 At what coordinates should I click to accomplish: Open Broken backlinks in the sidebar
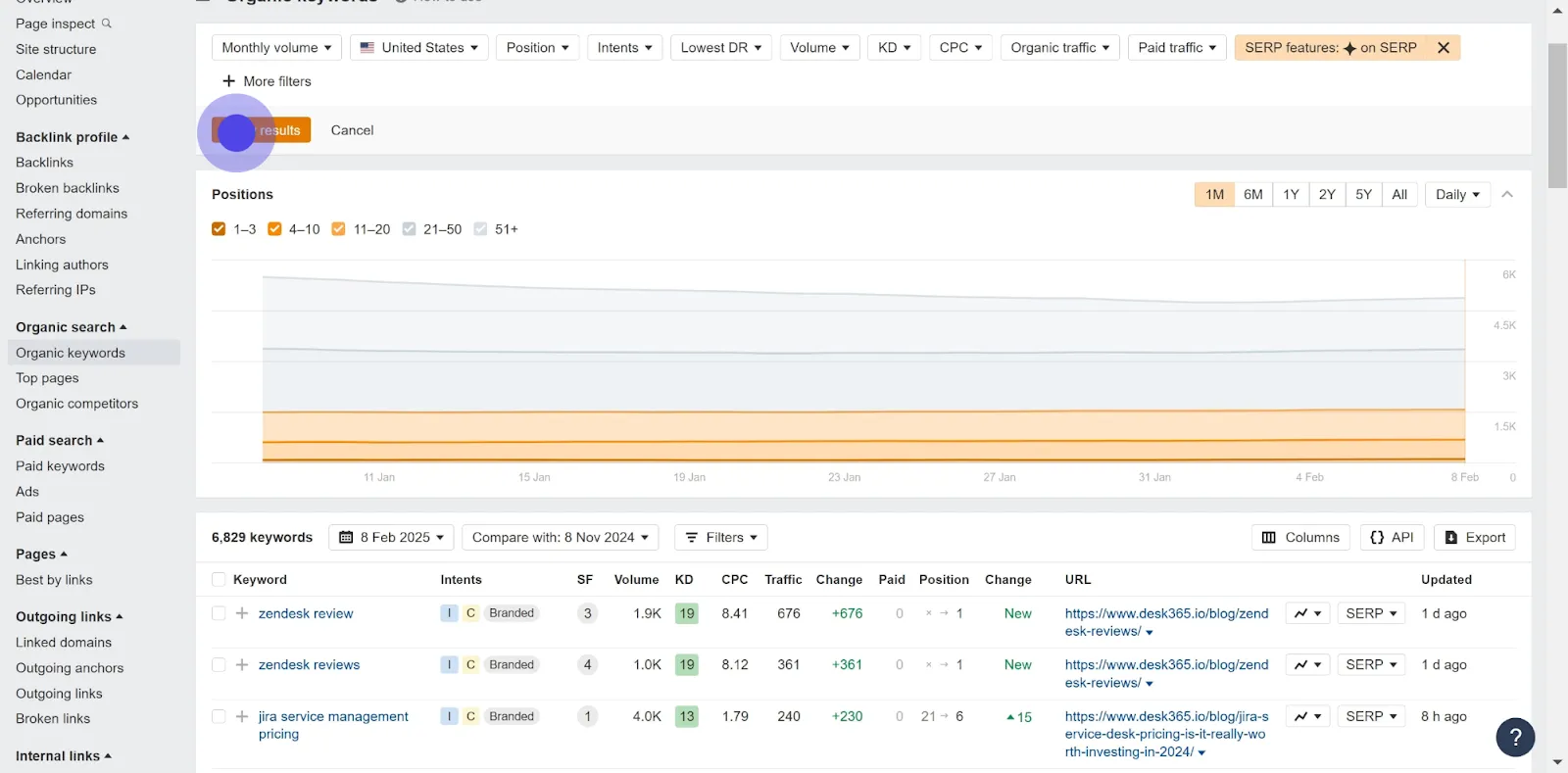point(68,188)
